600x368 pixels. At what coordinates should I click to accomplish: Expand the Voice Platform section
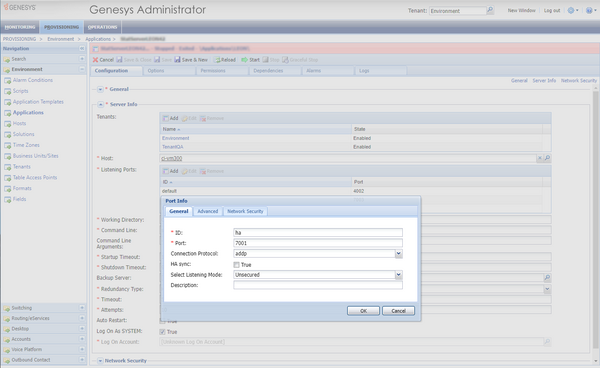82,349
